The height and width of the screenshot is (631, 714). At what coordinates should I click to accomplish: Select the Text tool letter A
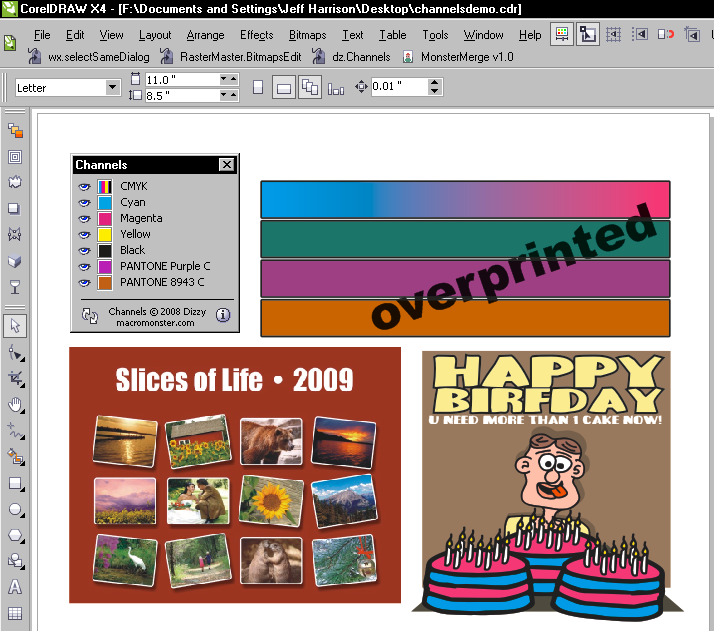15,587
